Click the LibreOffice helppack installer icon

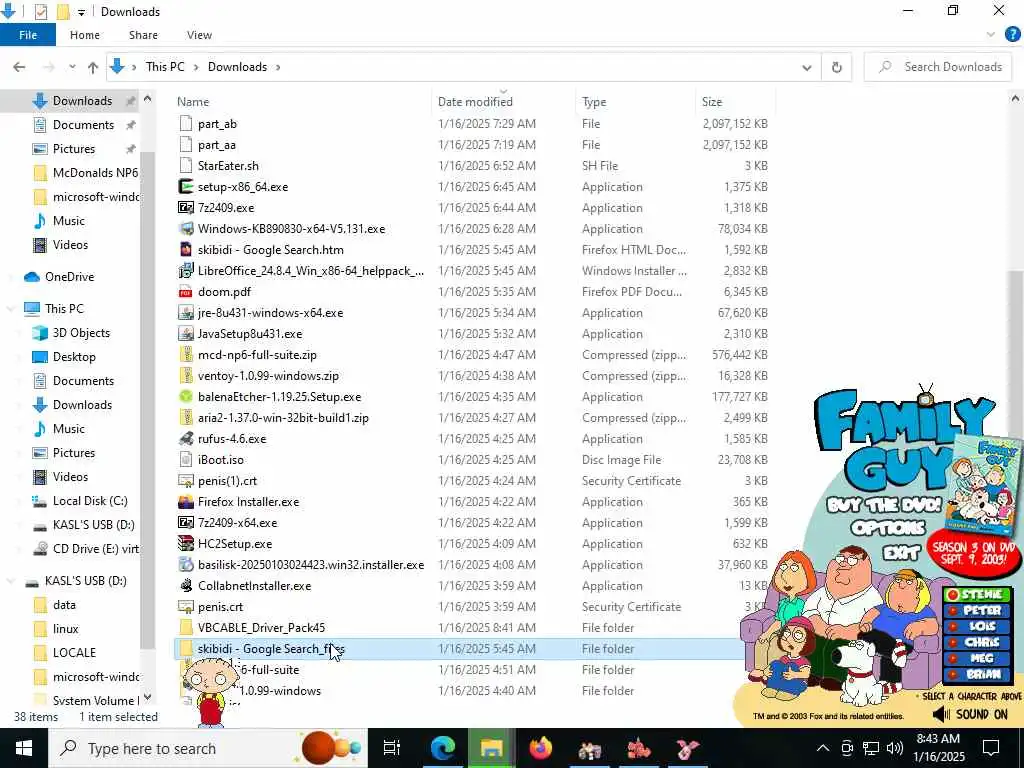click(x=186, y=270)
